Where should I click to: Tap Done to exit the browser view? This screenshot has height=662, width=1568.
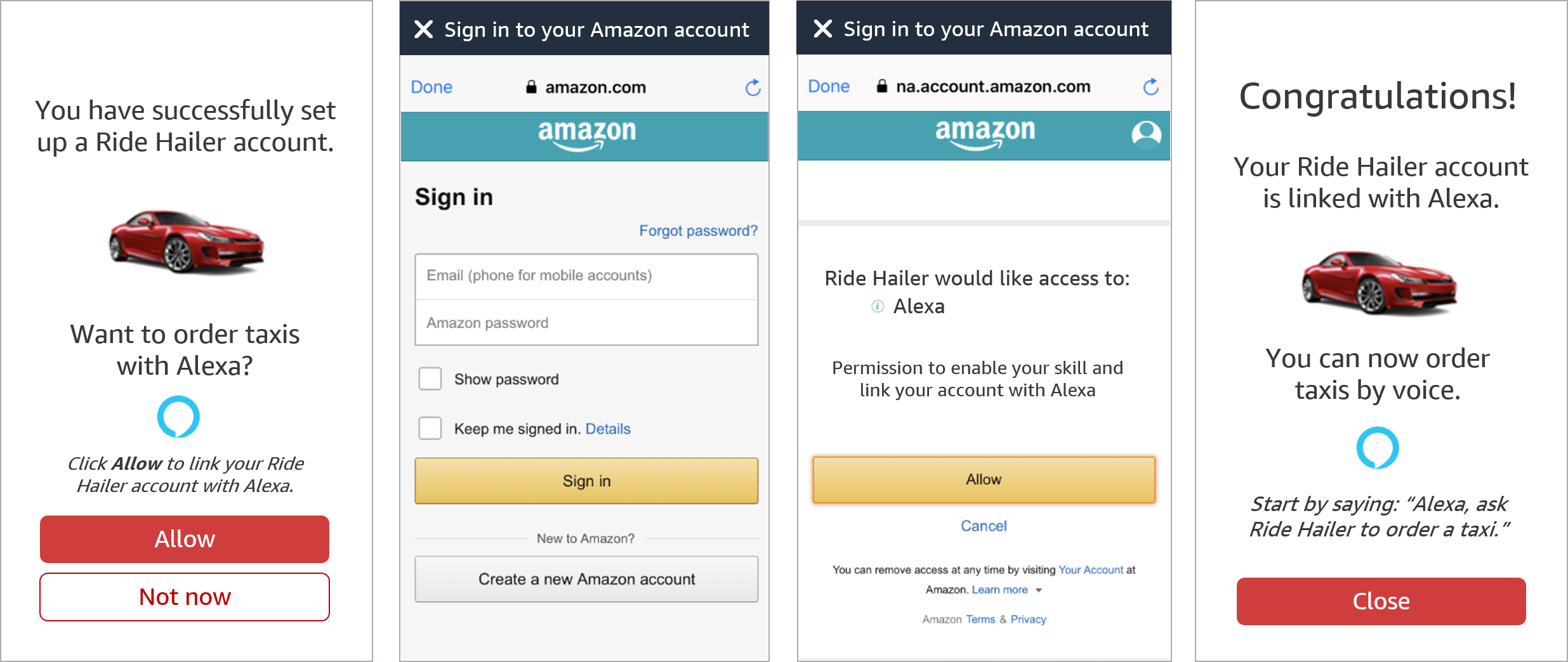(x=431, y=87)
